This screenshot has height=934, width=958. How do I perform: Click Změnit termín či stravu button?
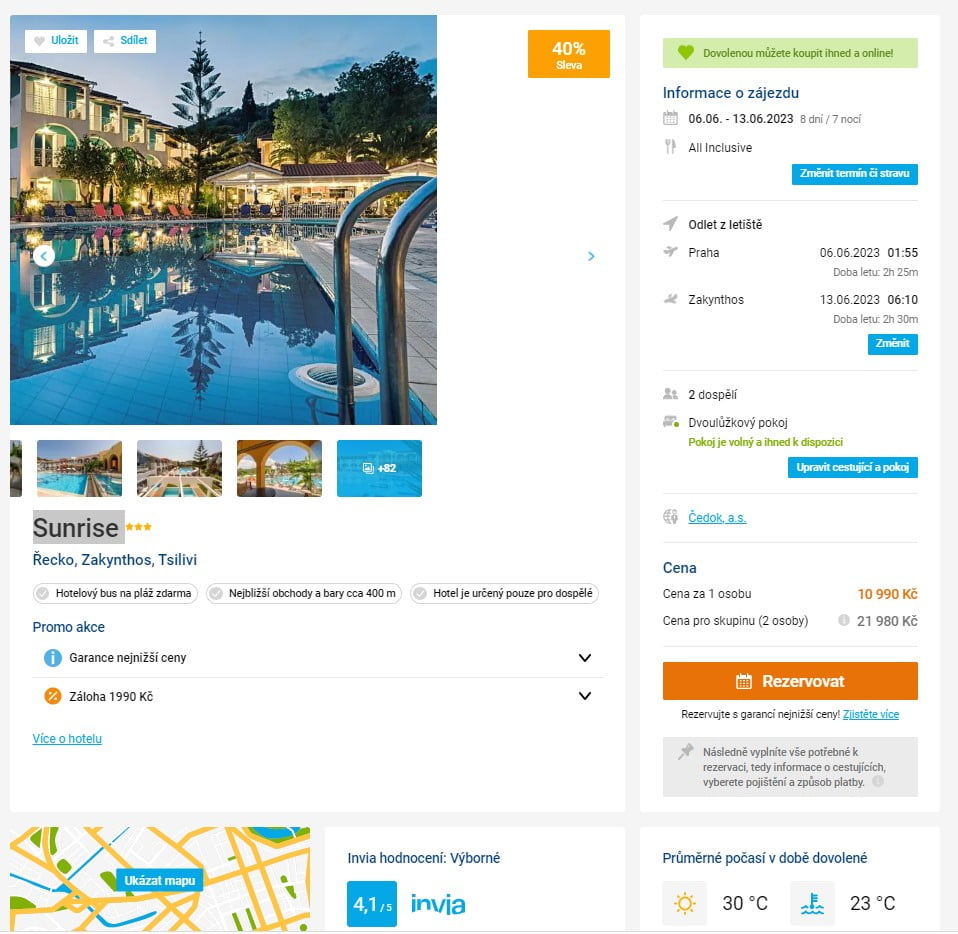tap(854, 174)
